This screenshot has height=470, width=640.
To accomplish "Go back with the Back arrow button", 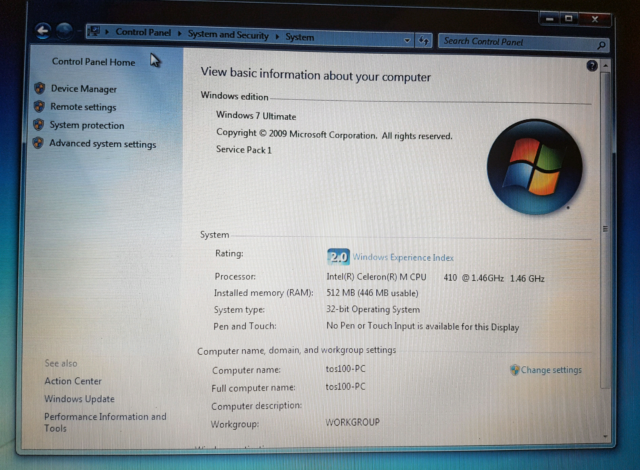I will point(43,31).
